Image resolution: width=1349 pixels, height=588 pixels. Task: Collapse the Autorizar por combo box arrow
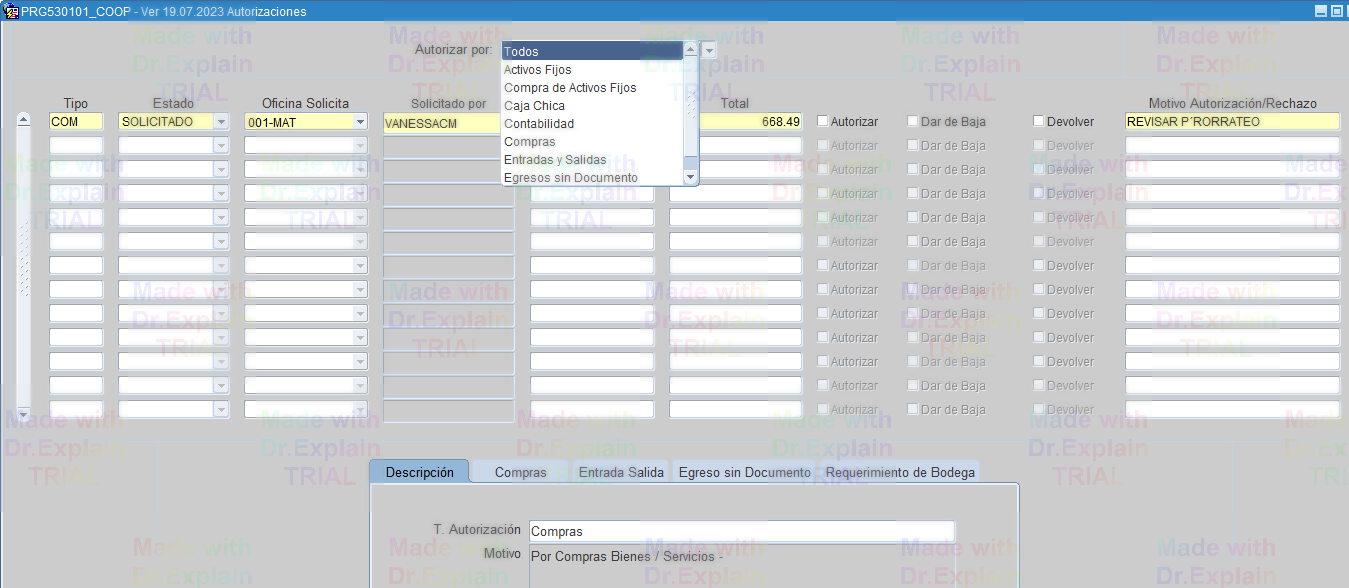(708, 51)
